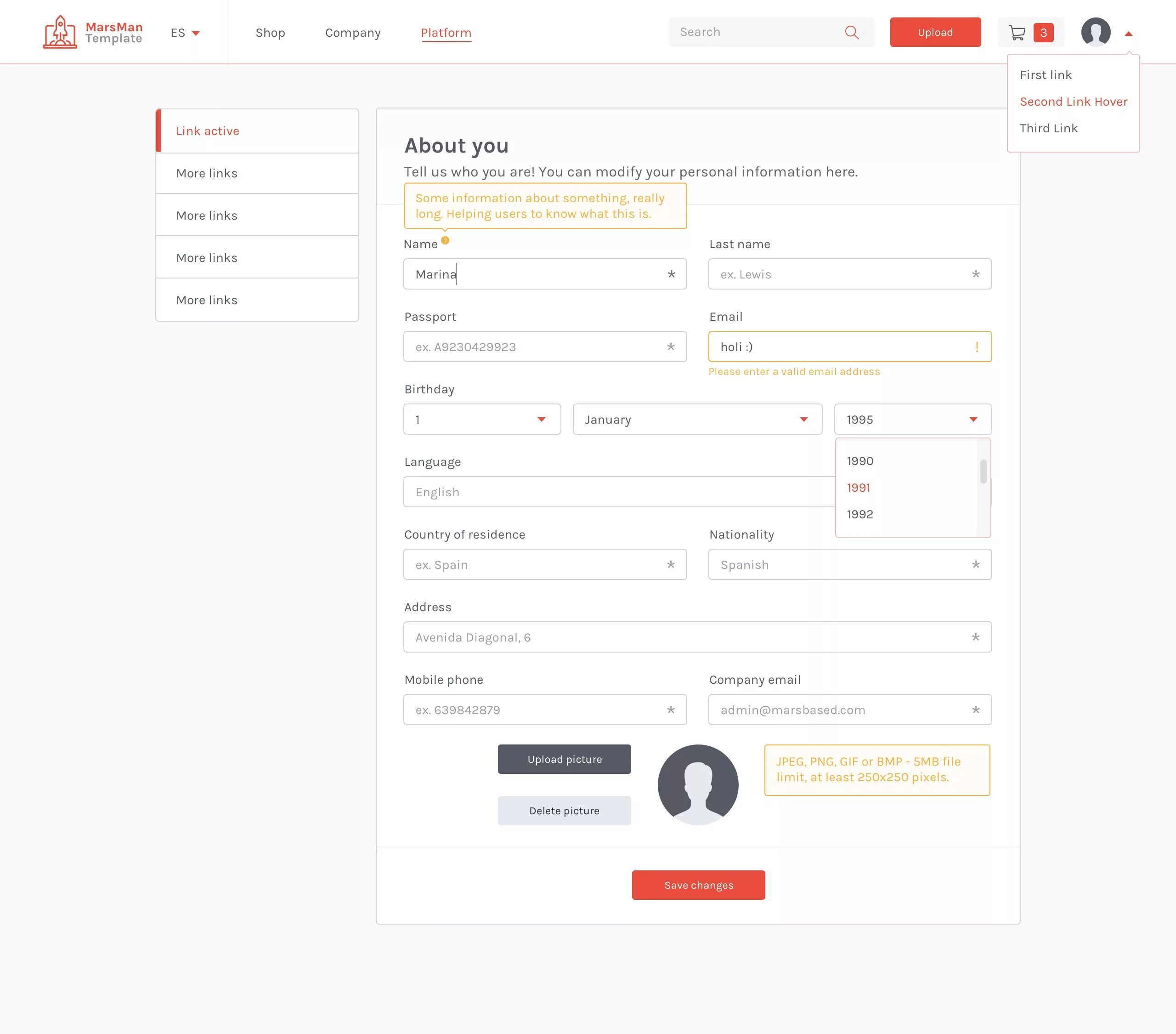Expand the birthday day dropdown
1176x1034 pixels.
pos(482,419)
